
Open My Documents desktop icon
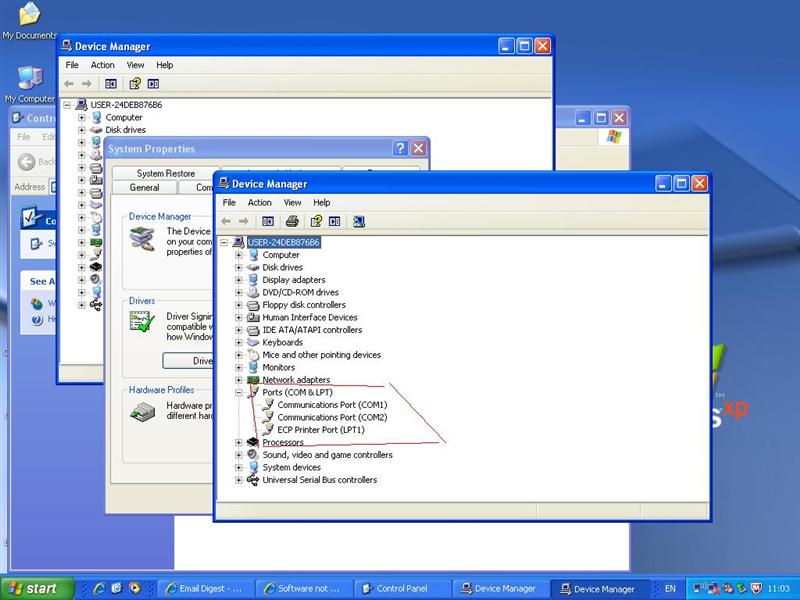coord(29,21)
